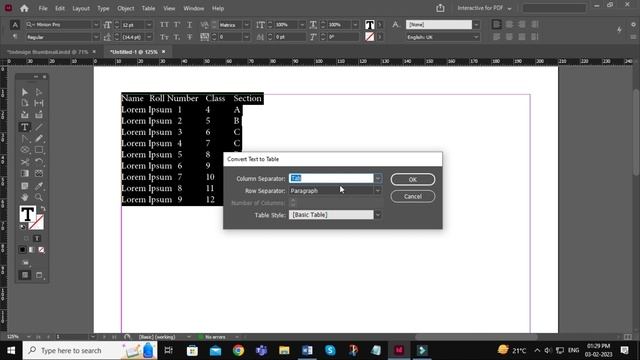The width and height of the screenshot is (640, 360).
Task: Select the Pen tool
Action: 24,139
